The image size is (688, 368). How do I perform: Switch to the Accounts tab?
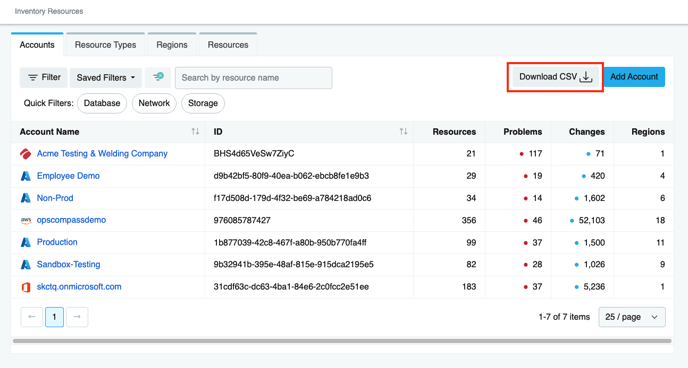[x=37, y=45]
